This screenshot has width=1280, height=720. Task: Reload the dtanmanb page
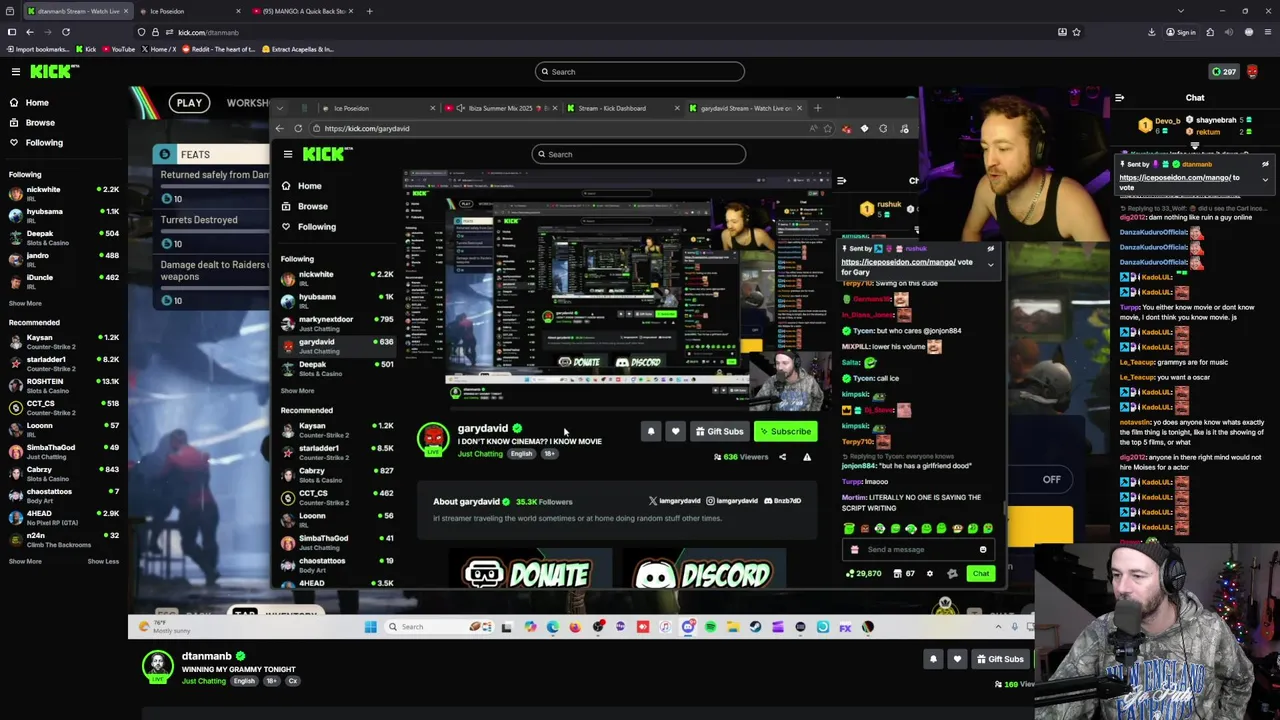point(66,32)
